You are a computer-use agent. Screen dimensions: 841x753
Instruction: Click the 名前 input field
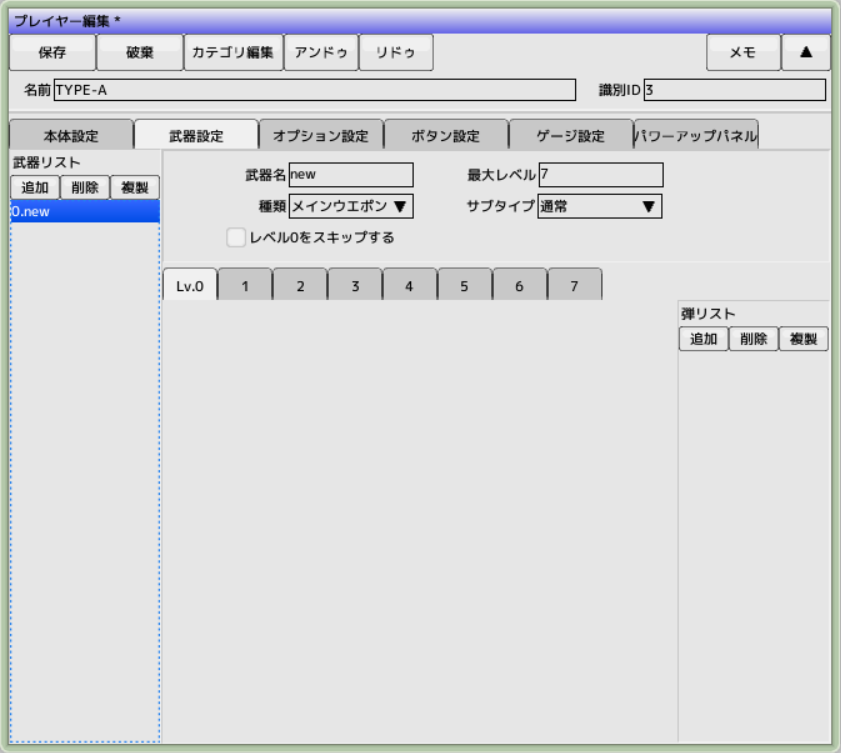tap(314, 91)
